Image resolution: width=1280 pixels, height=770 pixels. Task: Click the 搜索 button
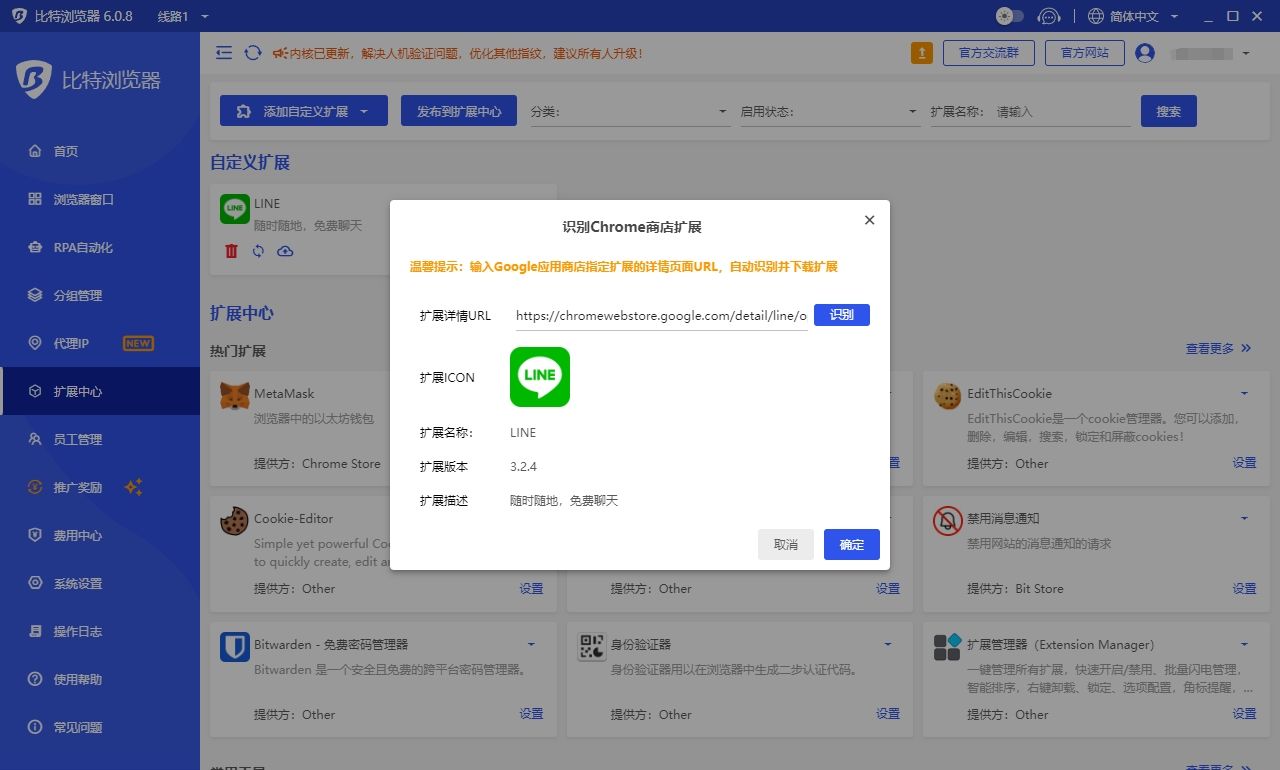[1169, 111]
